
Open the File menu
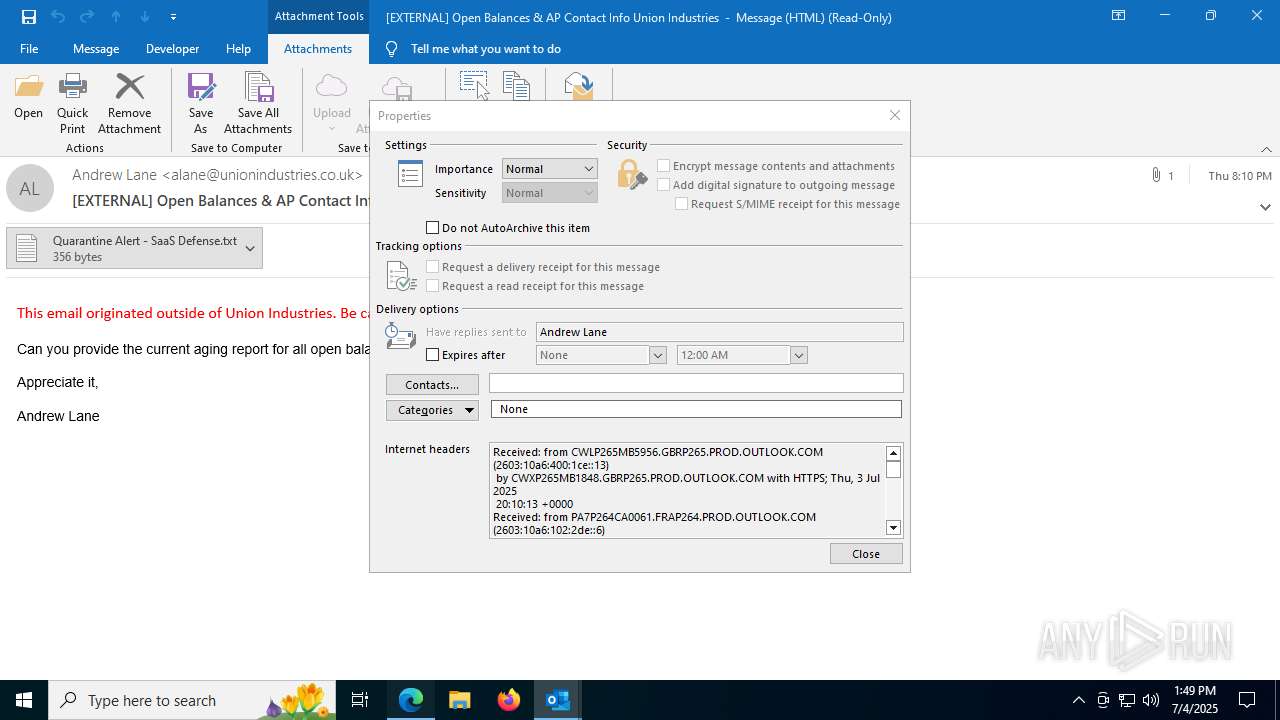coord(29,49)
